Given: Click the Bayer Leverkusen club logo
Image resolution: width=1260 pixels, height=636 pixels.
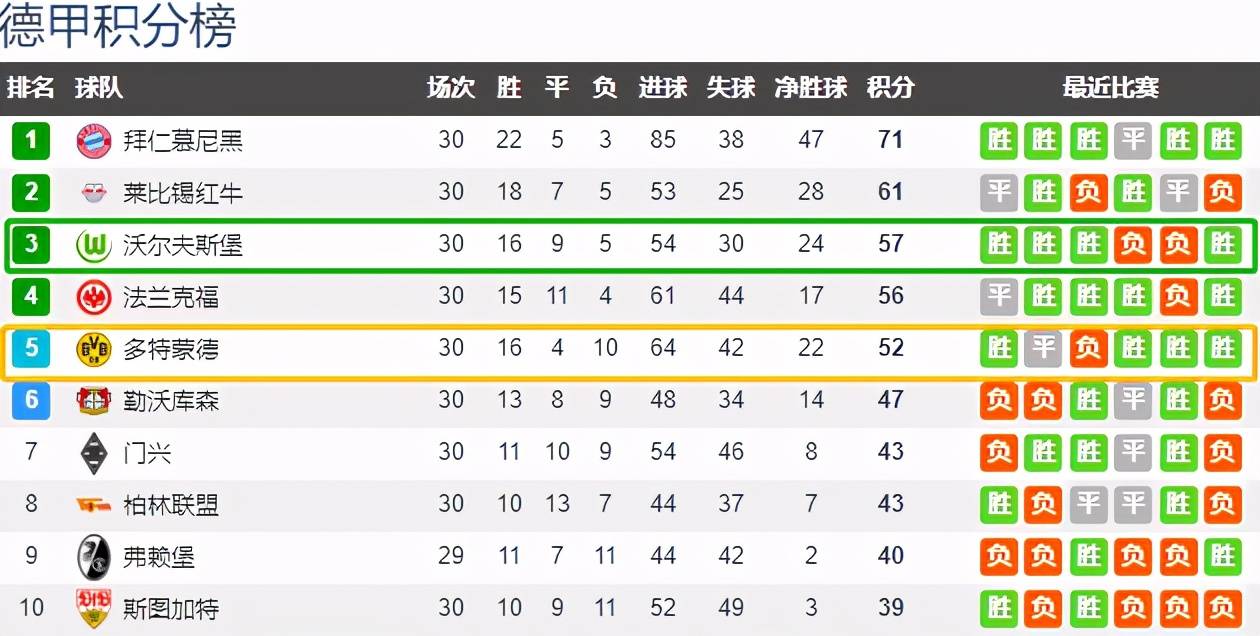Looking at the screenshot, I should (x=94, y=400).
